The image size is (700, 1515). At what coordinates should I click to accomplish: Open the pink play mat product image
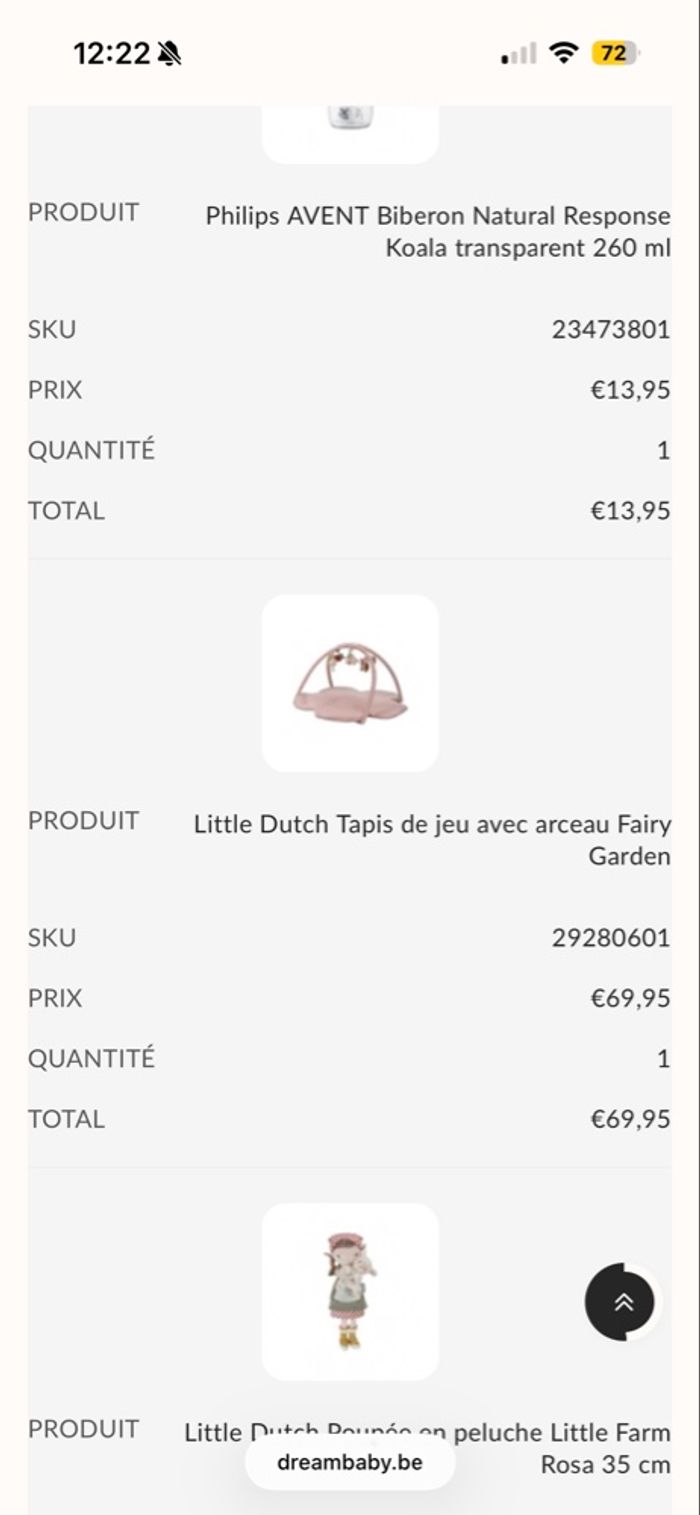(x=350, y=683)
